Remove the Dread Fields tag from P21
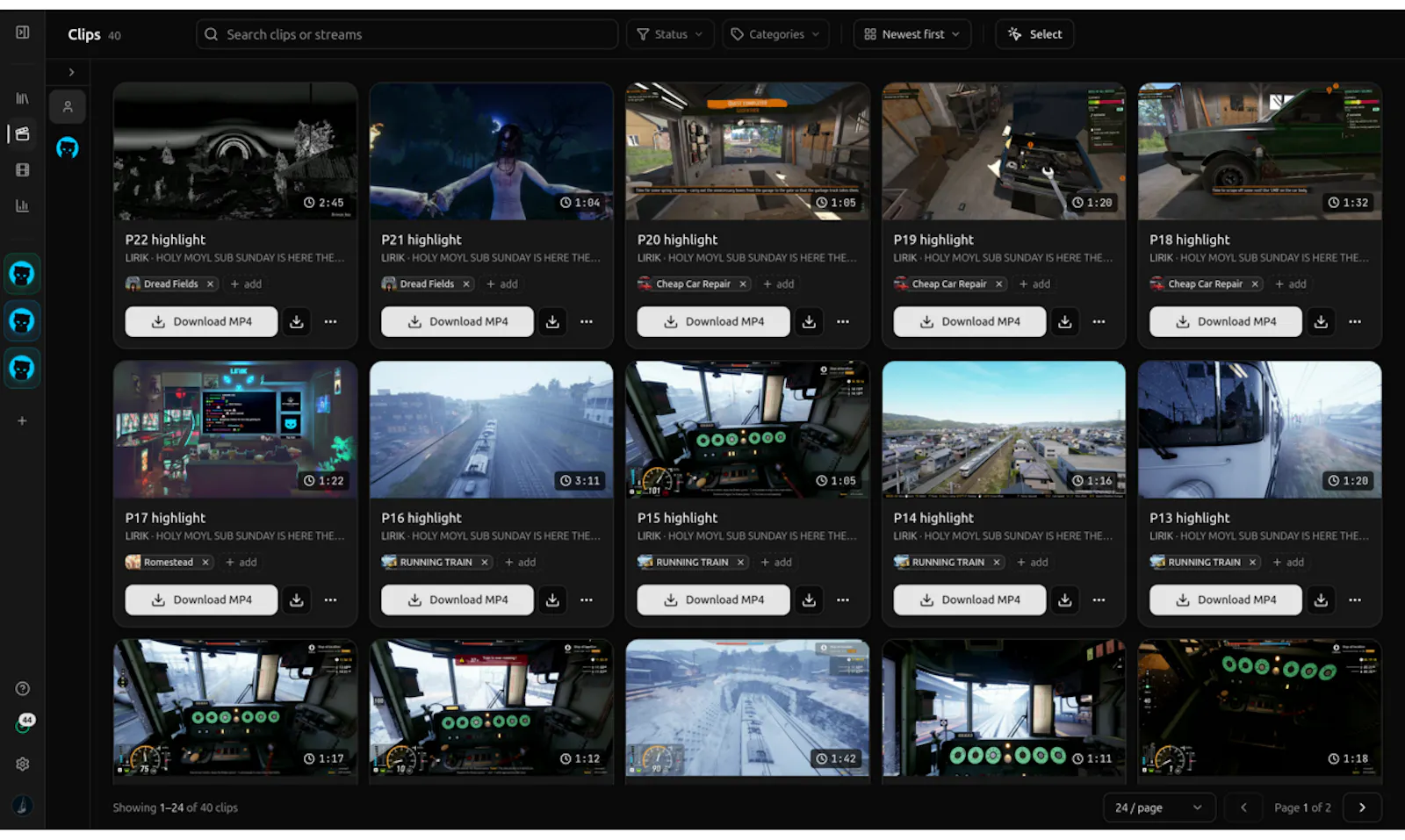Viewport: 1405px width, 840px height. tap(466, 284)
